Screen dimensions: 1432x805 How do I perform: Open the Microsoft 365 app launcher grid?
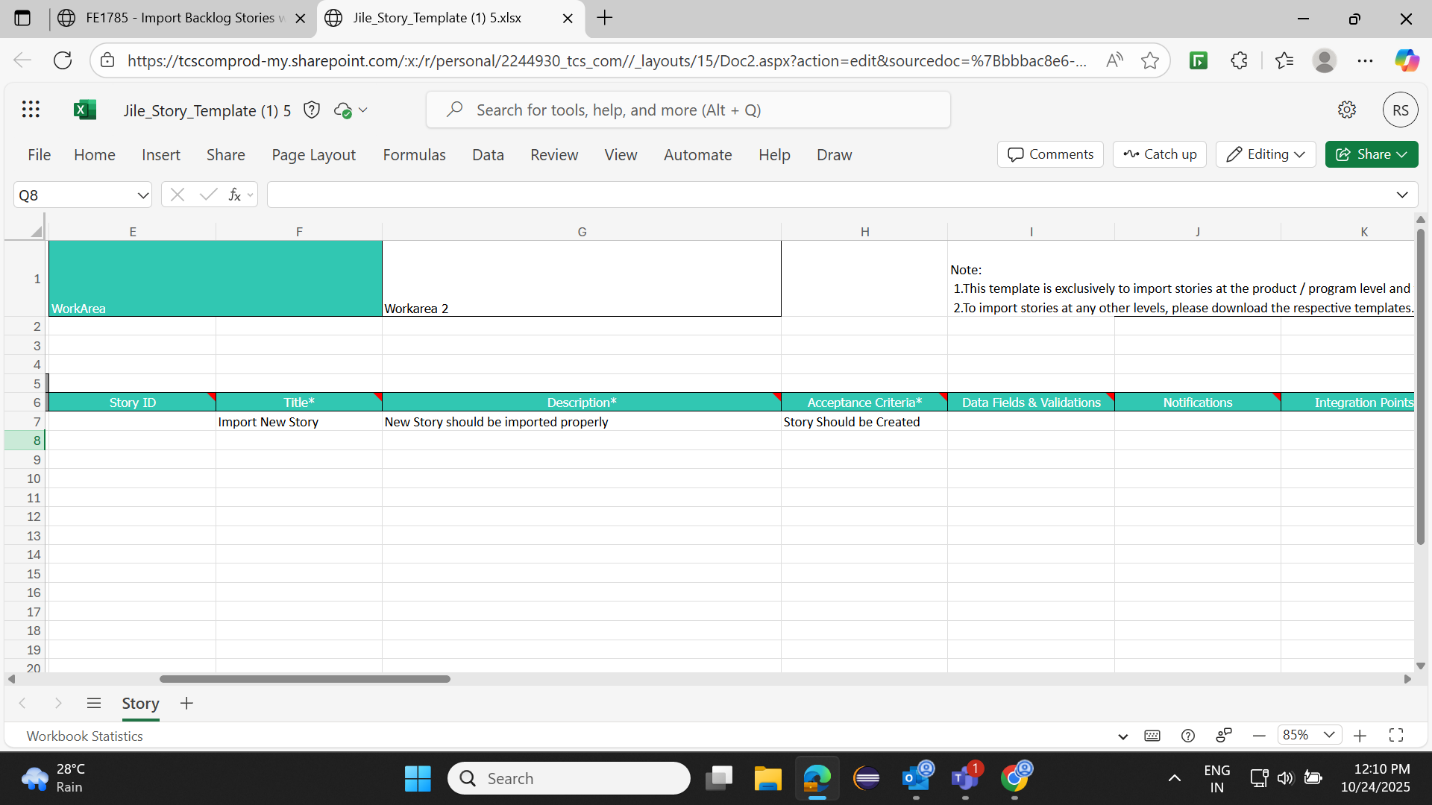point(31,110)
